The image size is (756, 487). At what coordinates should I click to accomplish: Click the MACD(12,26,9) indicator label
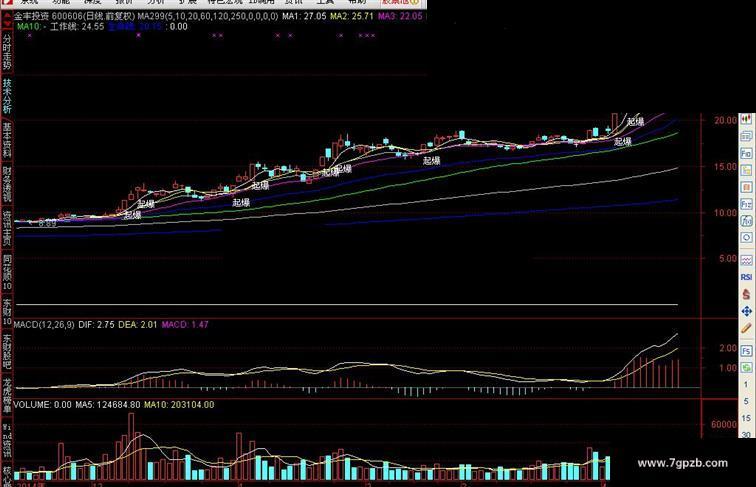(44, 325)
